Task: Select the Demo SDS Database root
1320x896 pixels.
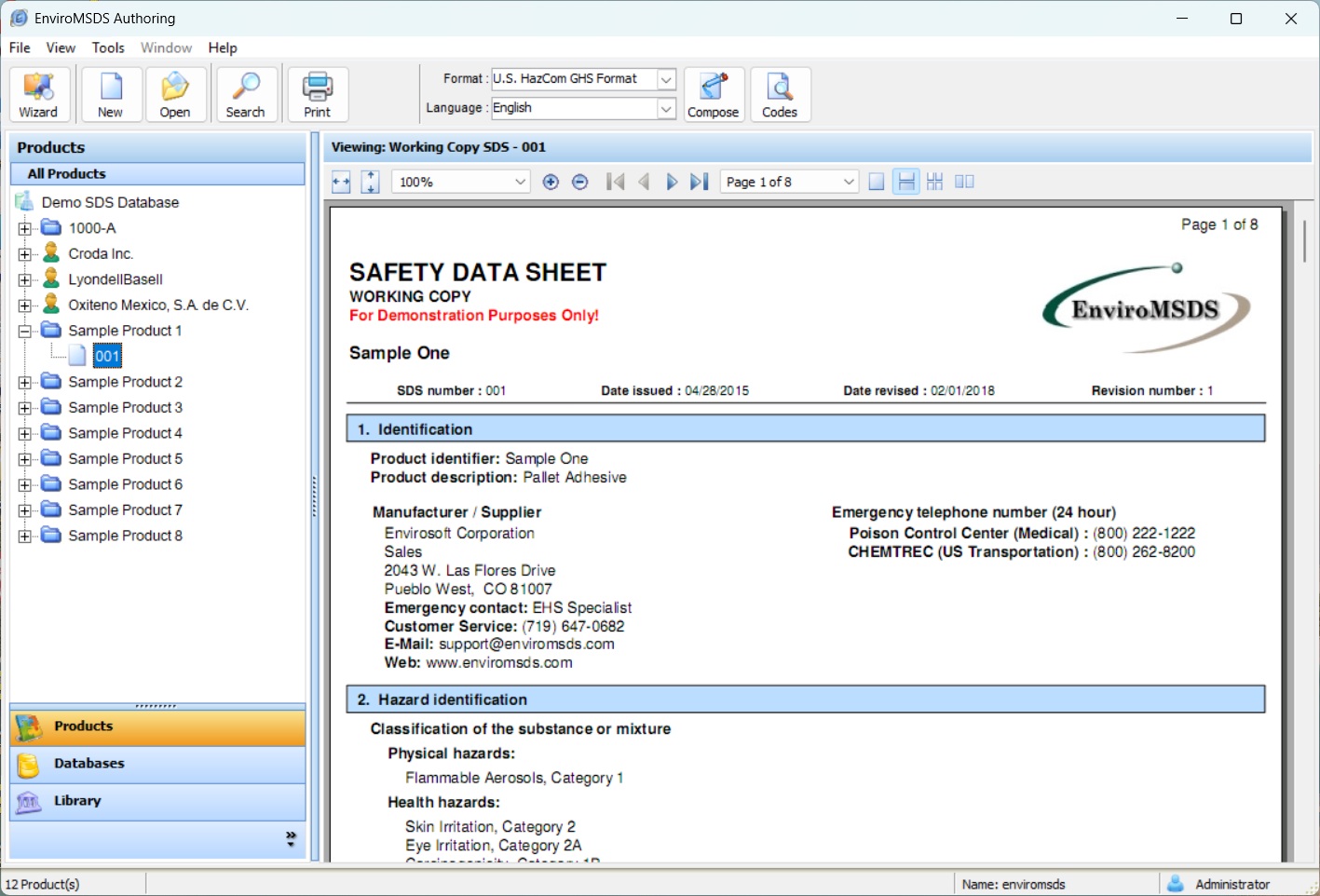Action: tap(110, 202)
